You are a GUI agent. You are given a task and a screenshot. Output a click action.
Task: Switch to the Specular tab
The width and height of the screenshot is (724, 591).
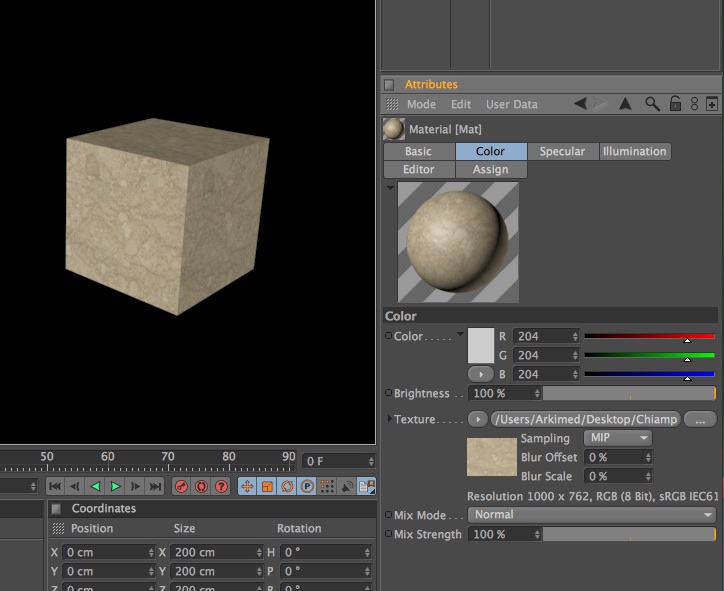click(x=562, y=151)
